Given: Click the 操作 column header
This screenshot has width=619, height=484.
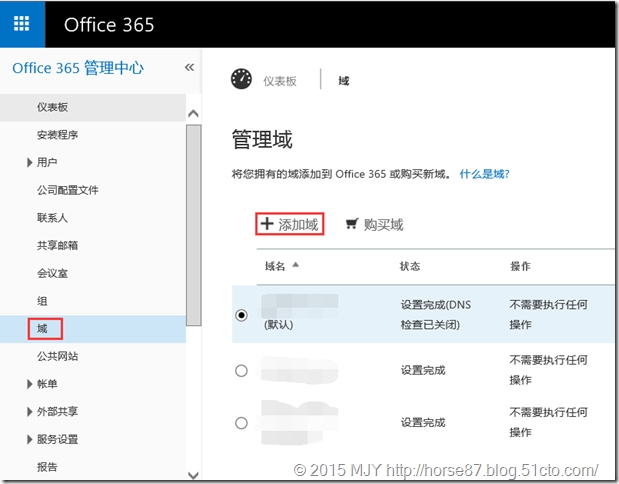Looking at the screenshot, I should coord(520,266).
